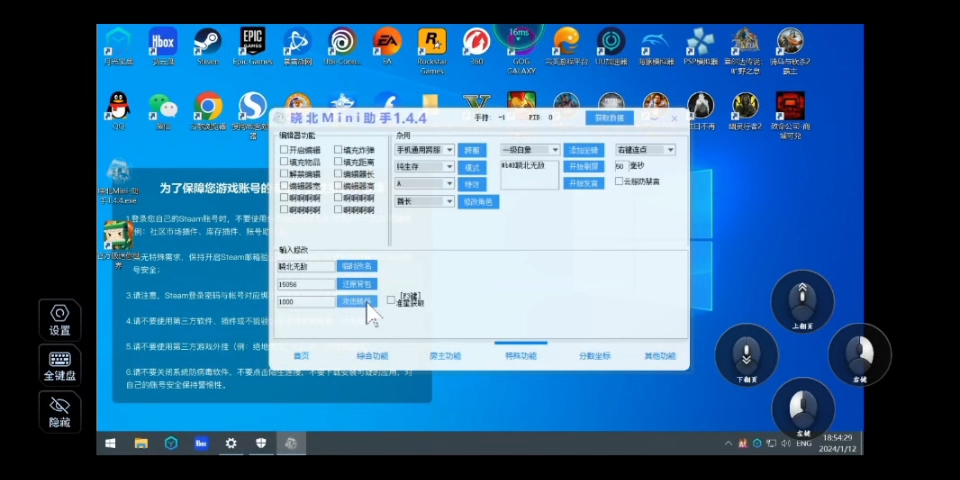
Task: Switch to the 房主功能 tab
Action: tap(445, 356)
